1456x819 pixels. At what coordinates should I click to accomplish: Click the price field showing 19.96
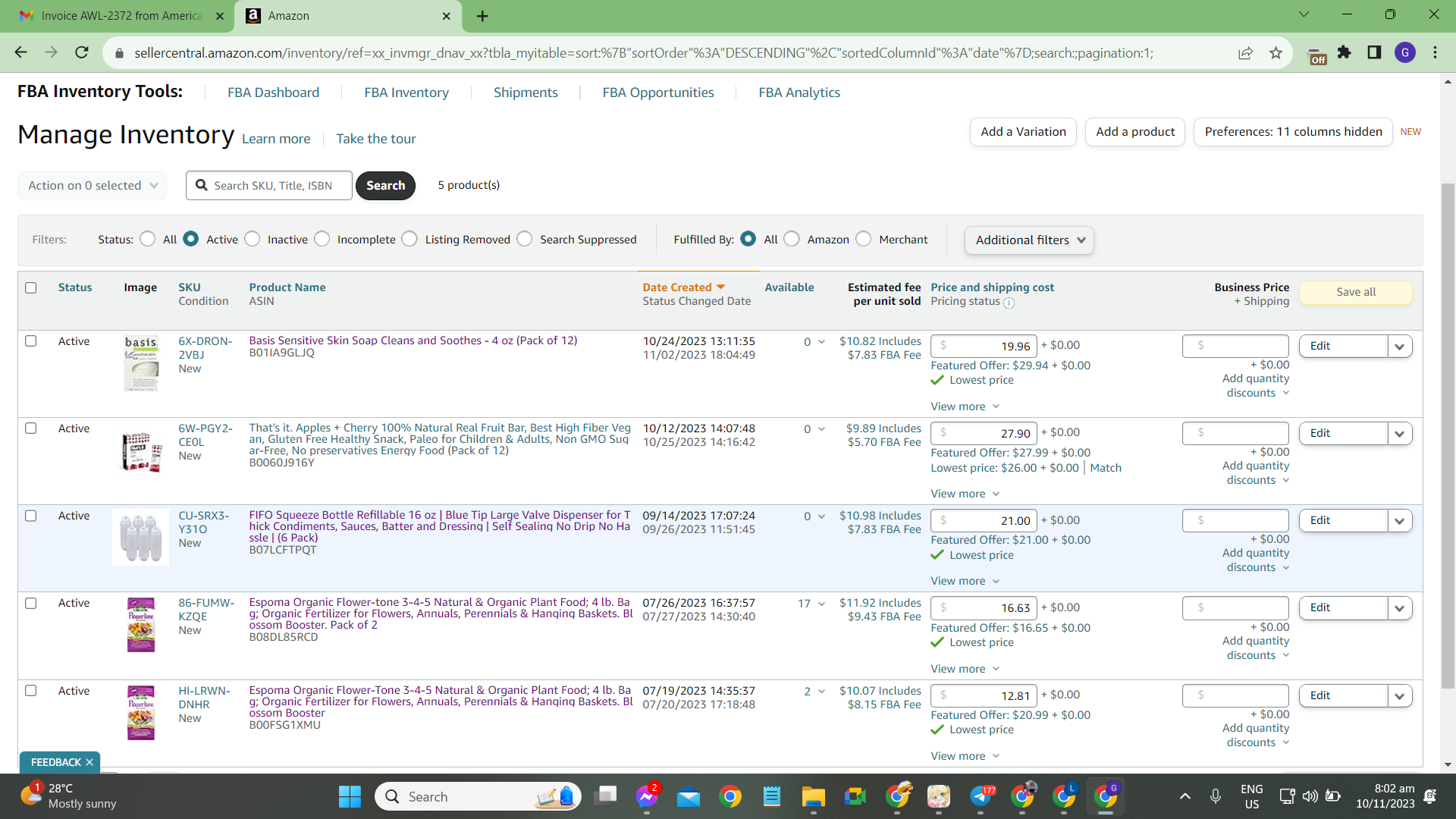984,346
